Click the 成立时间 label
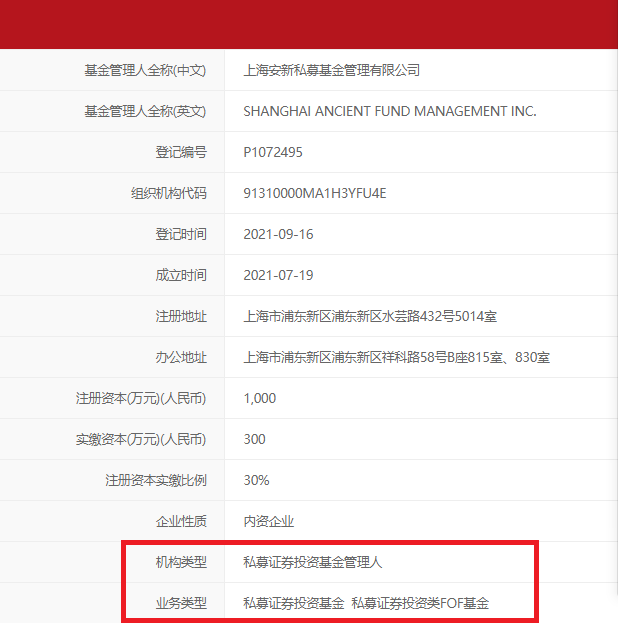Image resolution: width=618 pixels, height=623 pixels. click(181, 275)
